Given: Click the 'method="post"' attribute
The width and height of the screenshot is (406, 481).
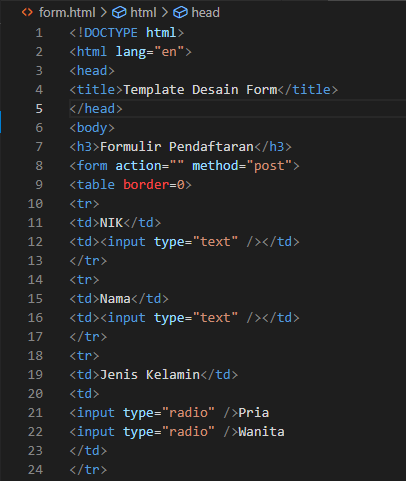Looking at the screenshot, I should point(242,166).
